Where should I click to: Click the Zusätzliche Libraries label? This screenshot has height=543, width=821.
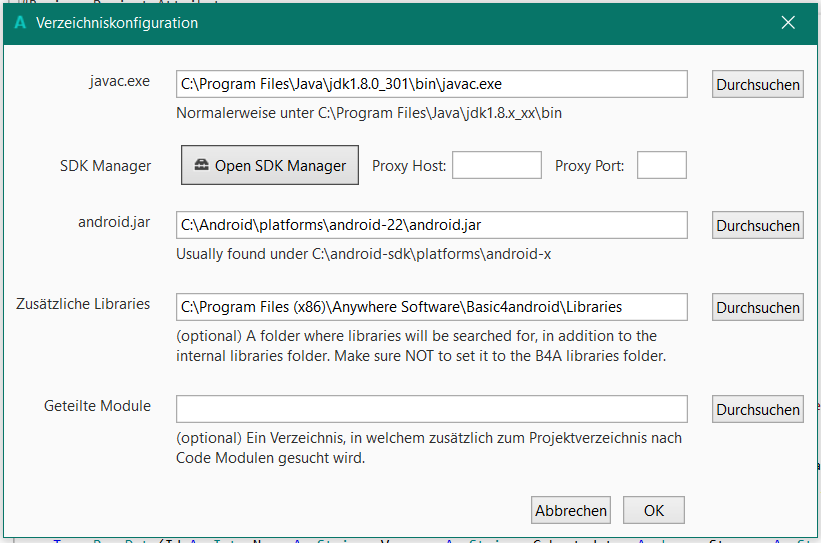click(83, 304)
